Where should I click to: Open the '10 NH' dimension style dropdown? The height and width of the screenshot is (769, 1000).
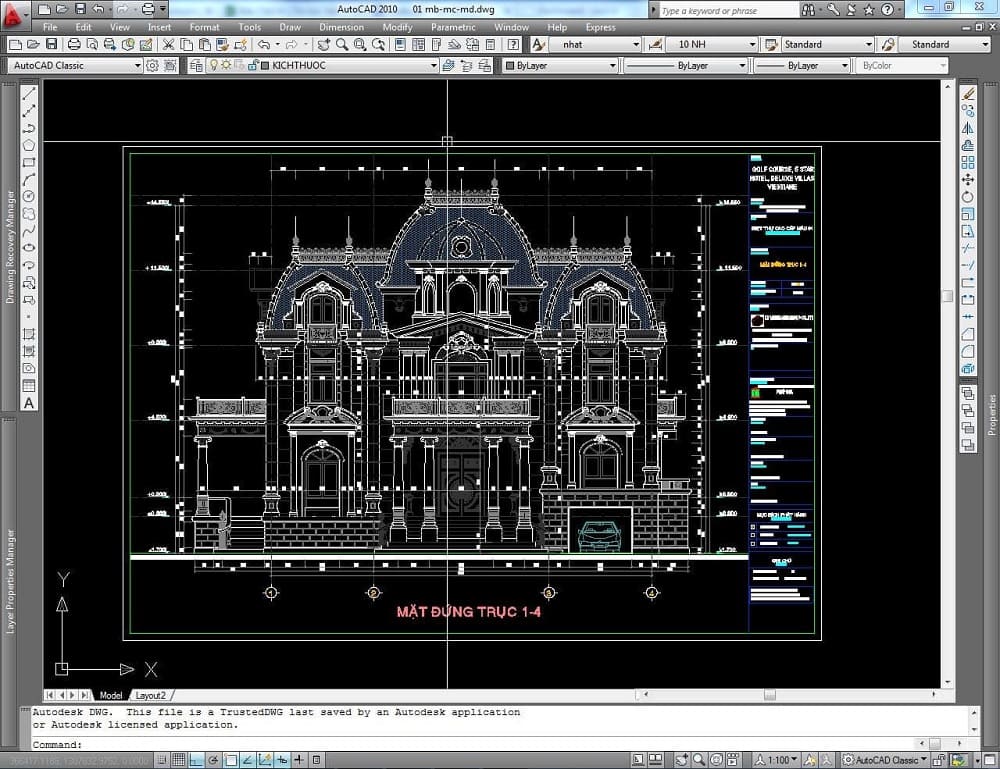coord(750,45)
